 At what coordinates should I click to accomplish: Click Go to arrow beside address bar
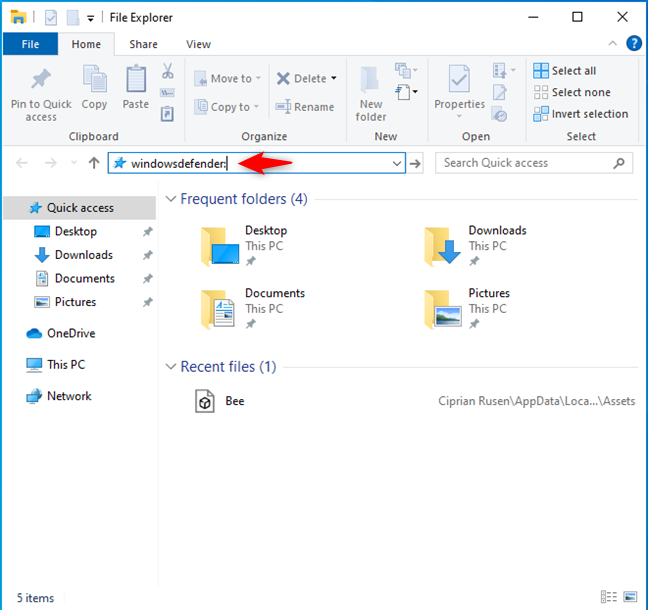(415, 164)
